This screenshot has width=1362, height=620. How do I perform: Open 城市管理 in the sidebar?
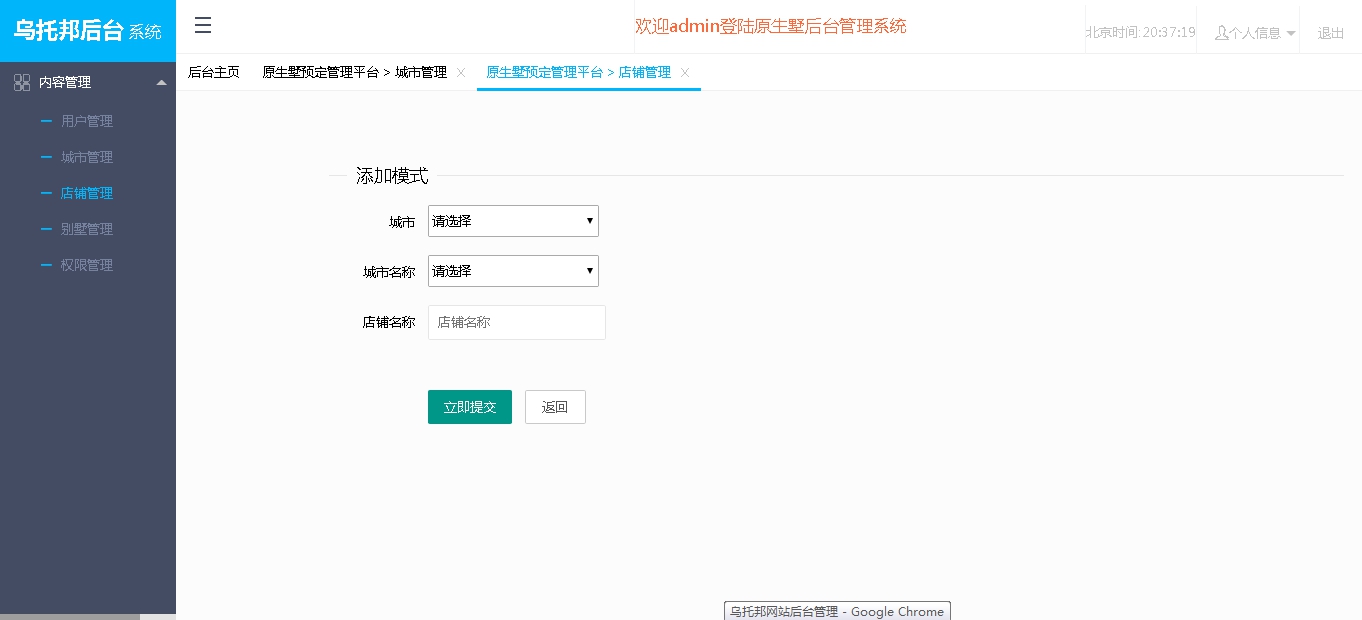[x=87, y=157]
